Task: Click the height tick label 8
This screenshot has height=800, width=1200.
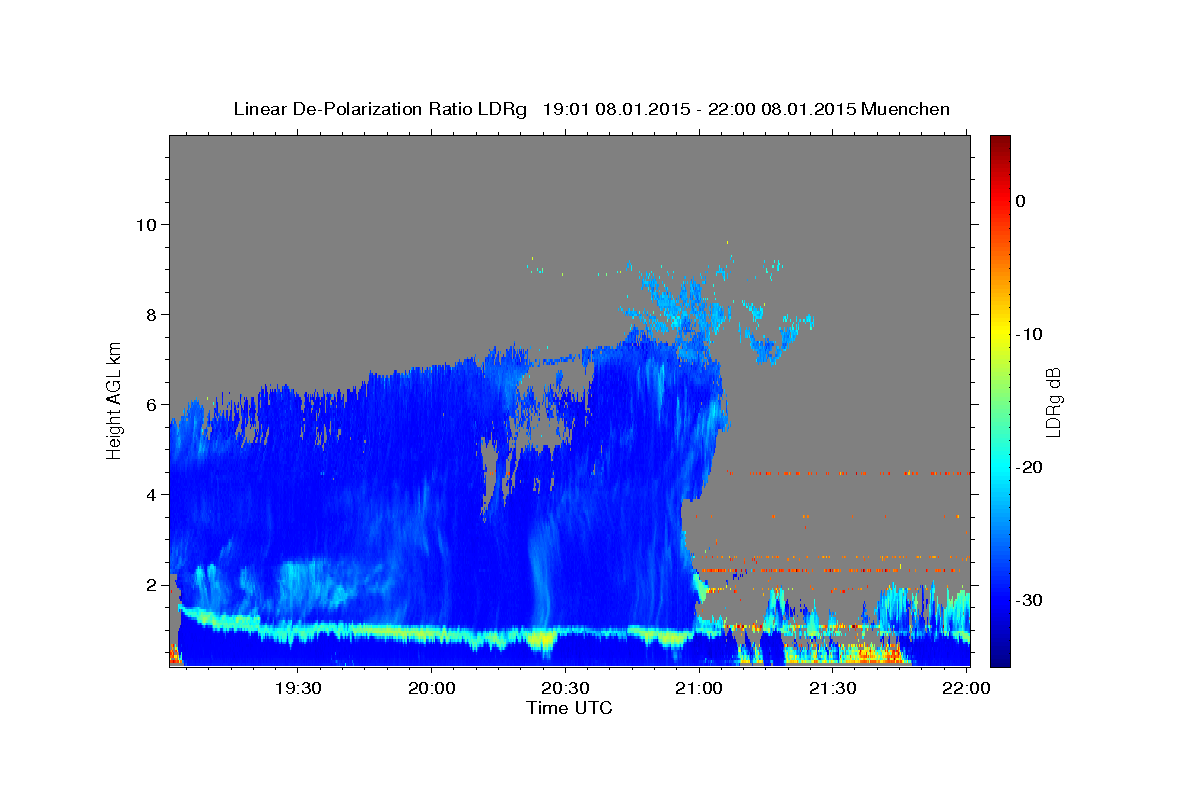Action: click(150, 314)
